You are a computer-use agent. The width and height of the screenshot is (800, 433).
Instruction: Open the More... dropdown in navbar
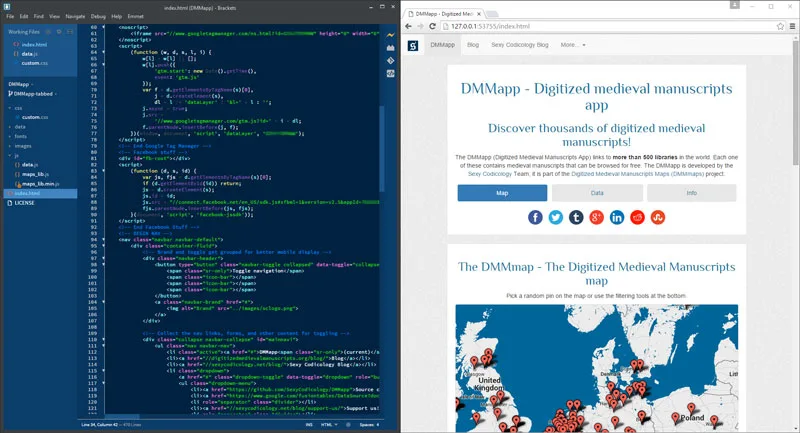[x=573, y=45]
